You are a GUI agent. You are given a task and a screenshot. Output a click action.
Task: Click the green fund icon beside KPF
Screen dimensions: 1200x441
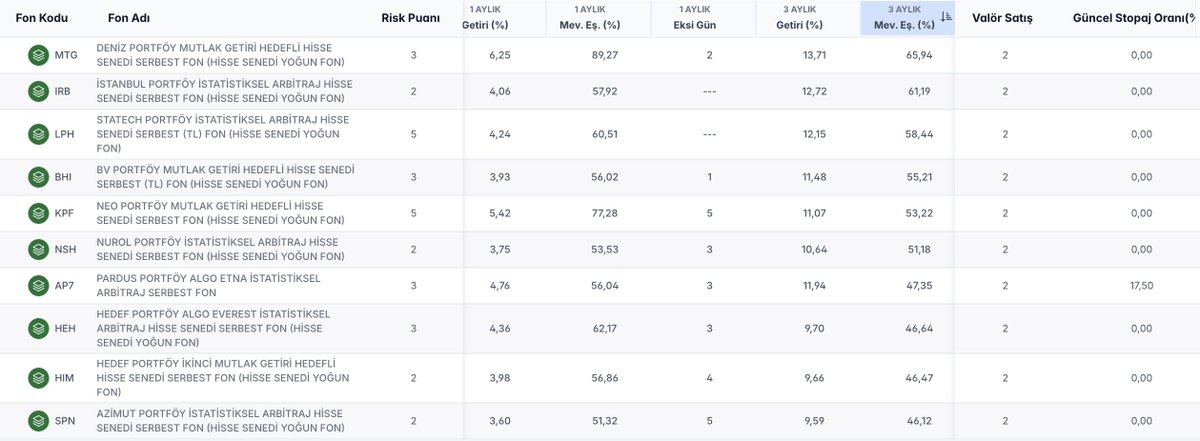[x=39, y=213]
